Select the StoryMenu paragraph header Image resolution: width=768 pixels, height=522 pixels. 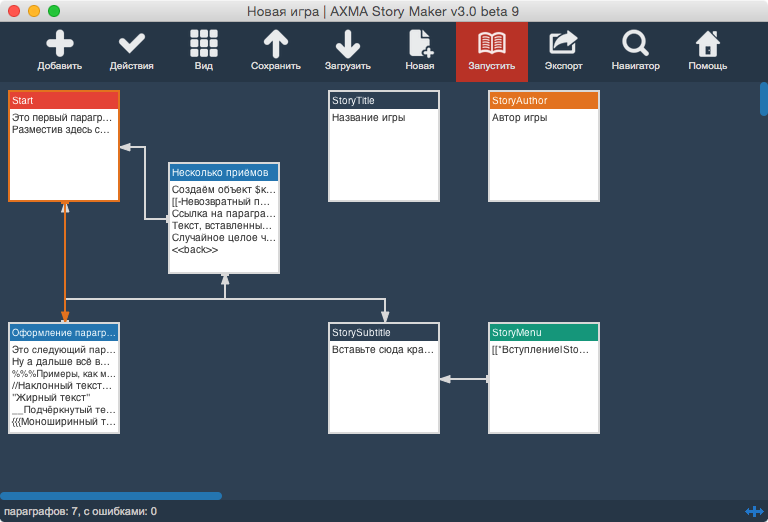point(544,332)
